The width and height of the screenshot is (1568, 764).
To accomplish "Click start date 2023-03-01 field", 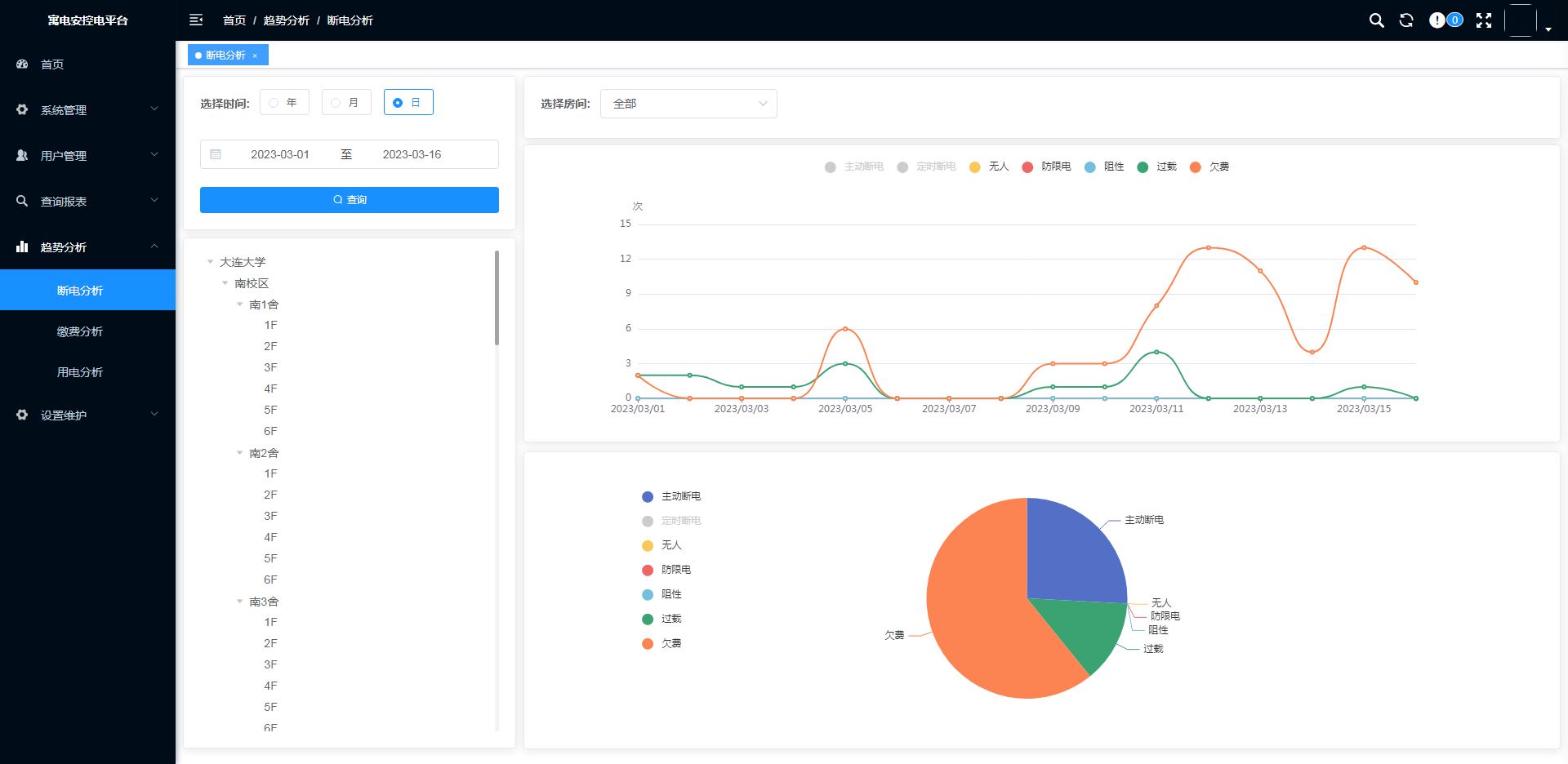I will click(x=280, y=154).
